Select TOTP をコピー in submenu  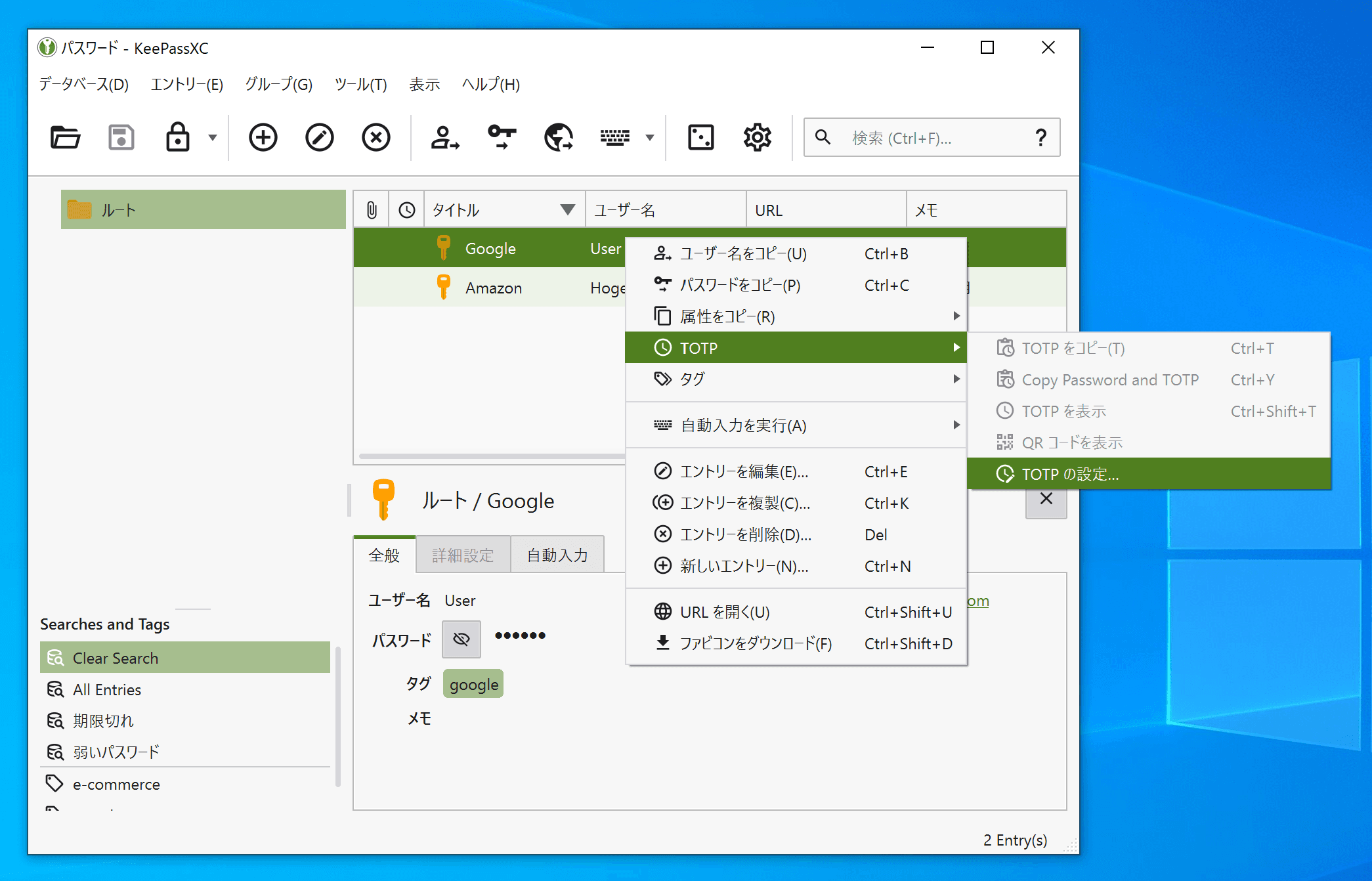pos(1149,348)
